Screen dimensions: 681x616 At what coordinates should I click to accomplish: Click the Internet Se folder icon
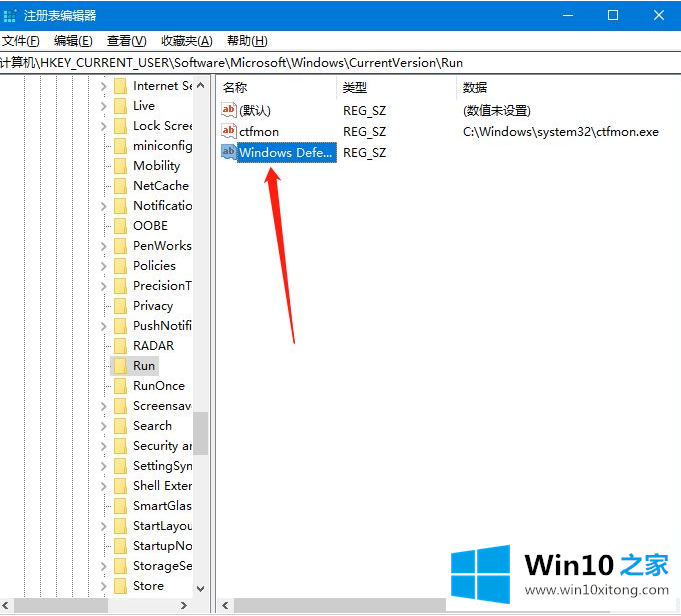(x=120, y=86)
